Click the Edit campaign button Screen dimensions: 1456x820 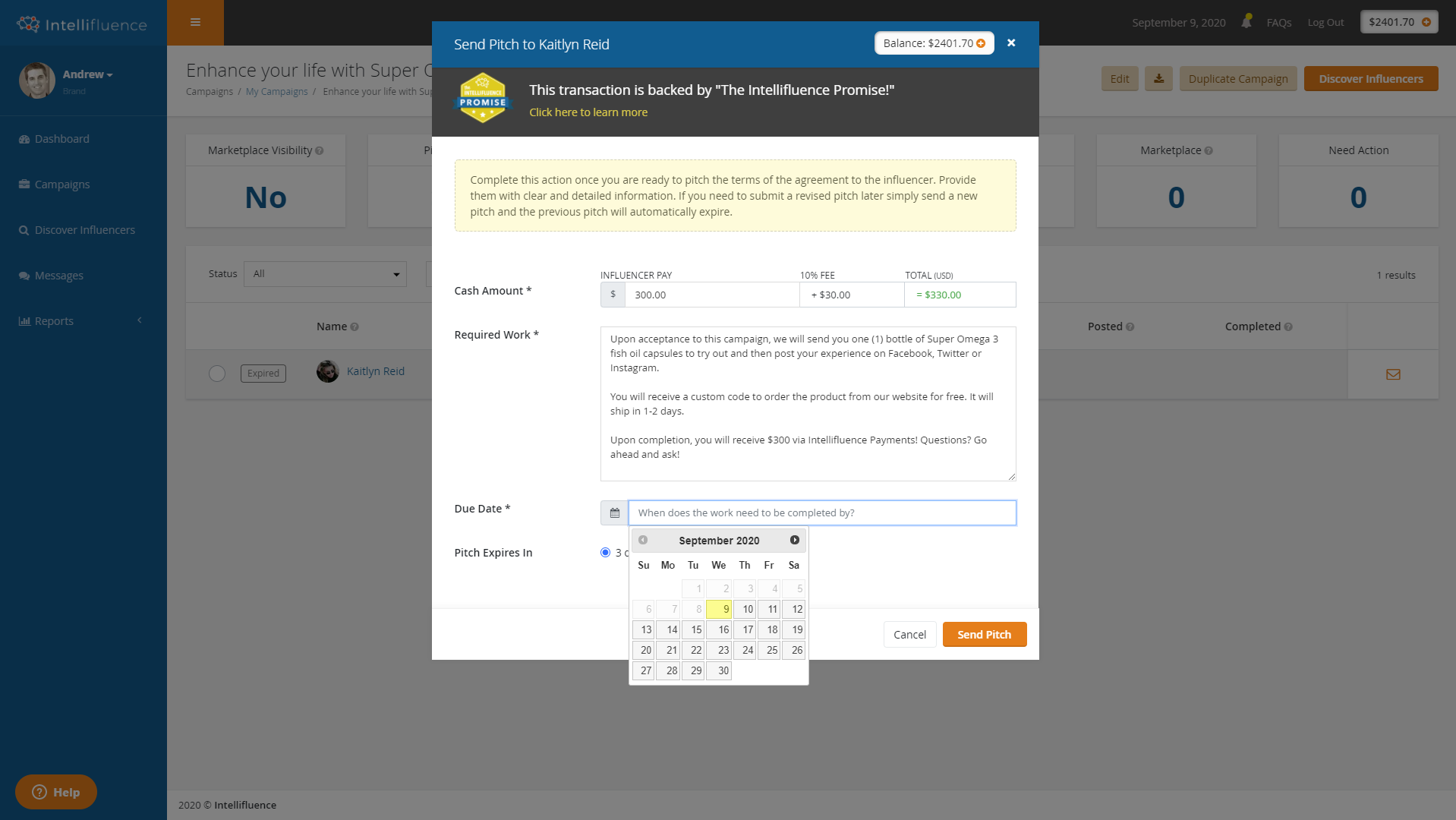click(1120, 79)
